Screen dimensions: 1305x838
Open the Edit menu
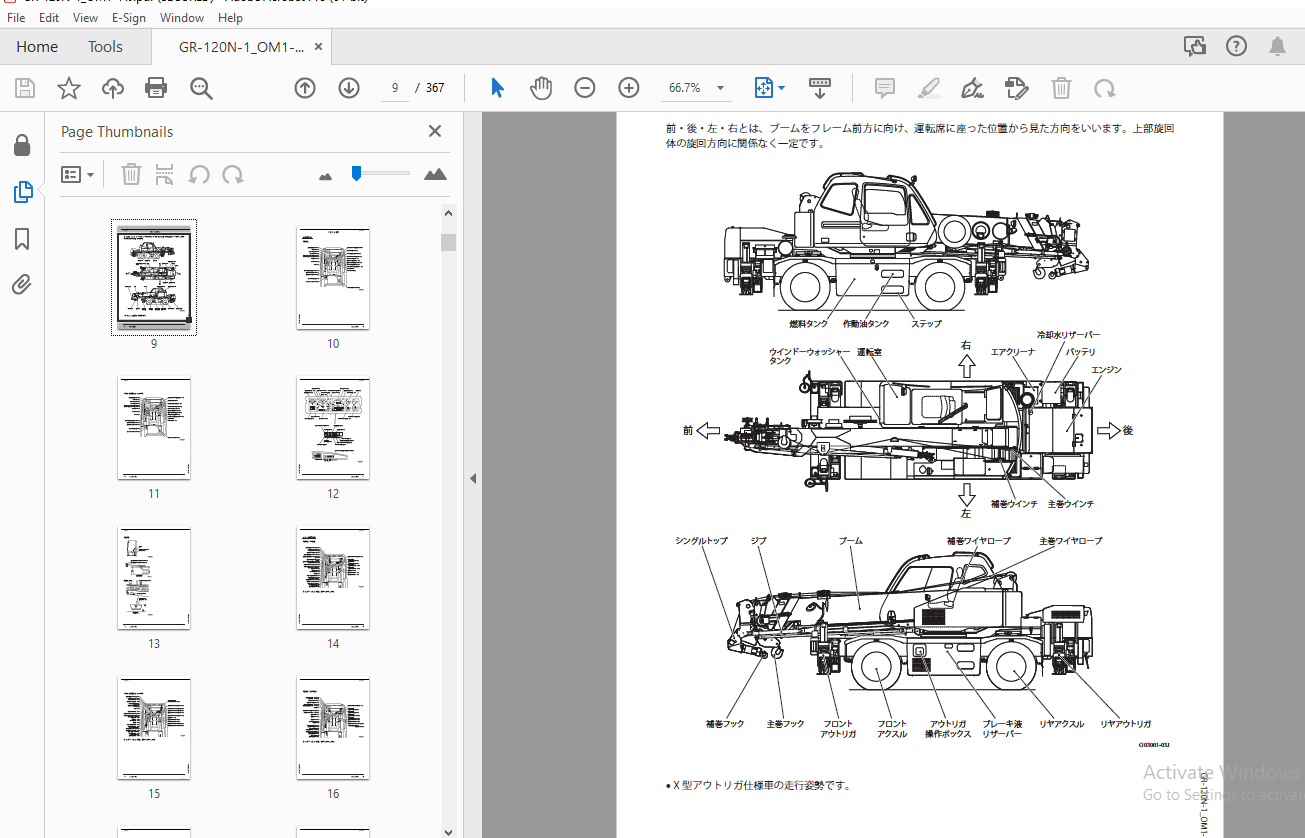point(49,18)
